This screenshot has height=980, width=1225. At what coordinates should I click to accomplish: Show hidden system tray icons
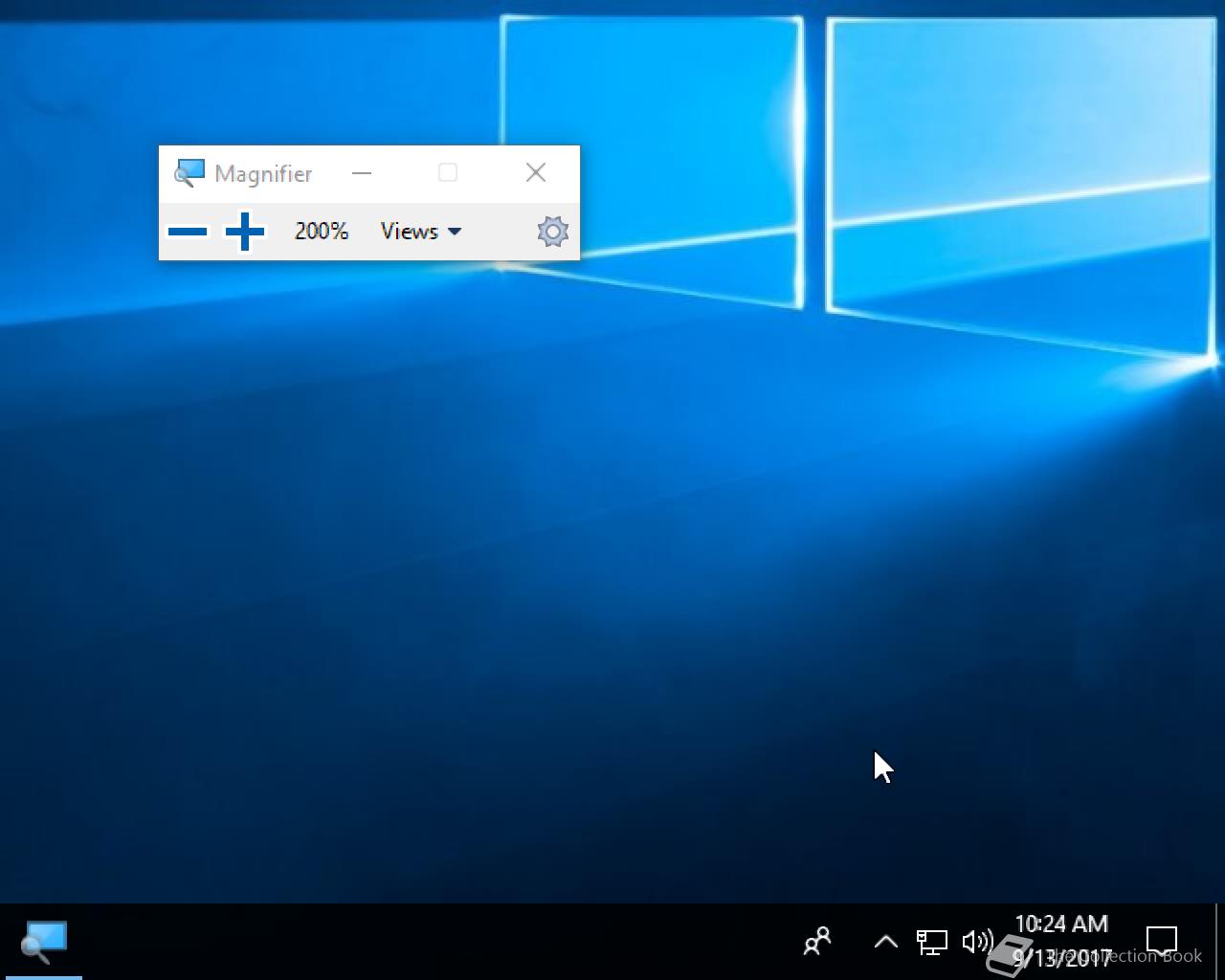click(x=886, y=942)
